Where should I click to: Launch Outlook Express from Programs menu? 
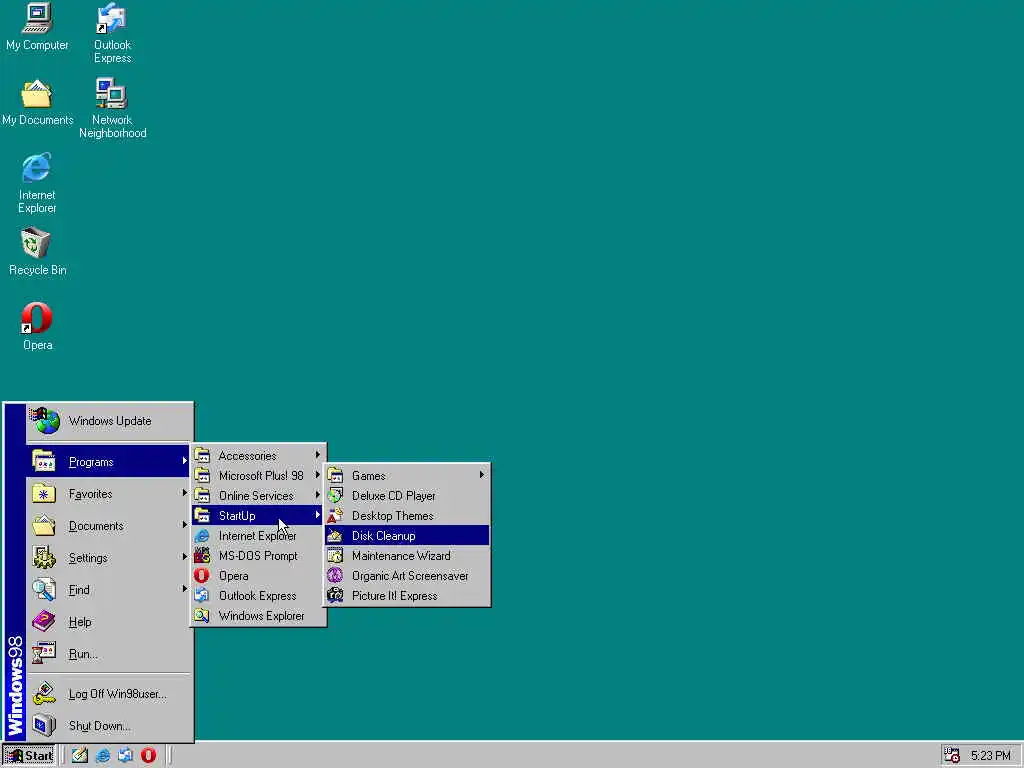click(x=259, y=596)
